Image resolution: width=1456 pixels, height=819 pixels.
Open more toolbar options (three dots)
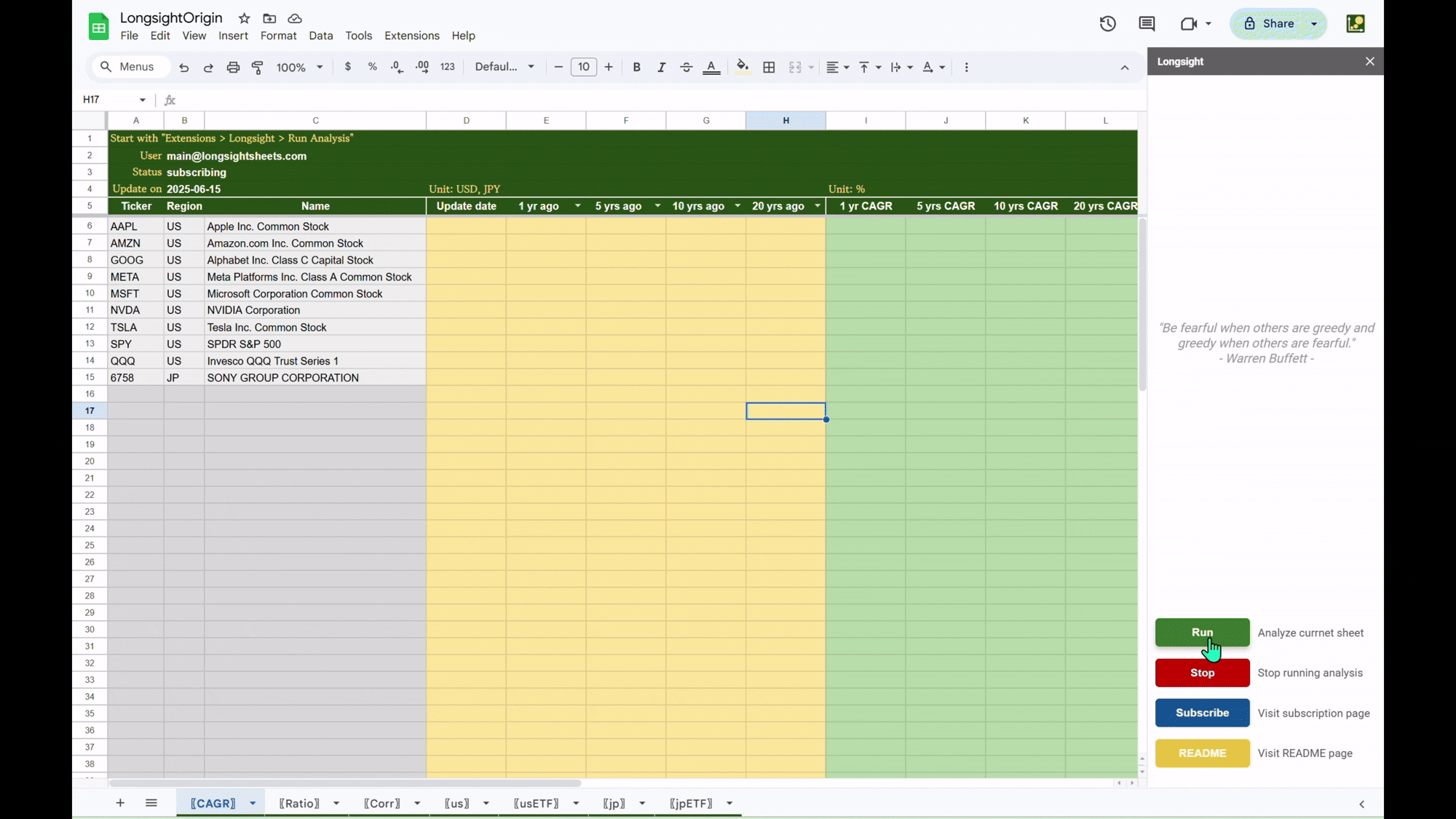click(x=967, y=67)
